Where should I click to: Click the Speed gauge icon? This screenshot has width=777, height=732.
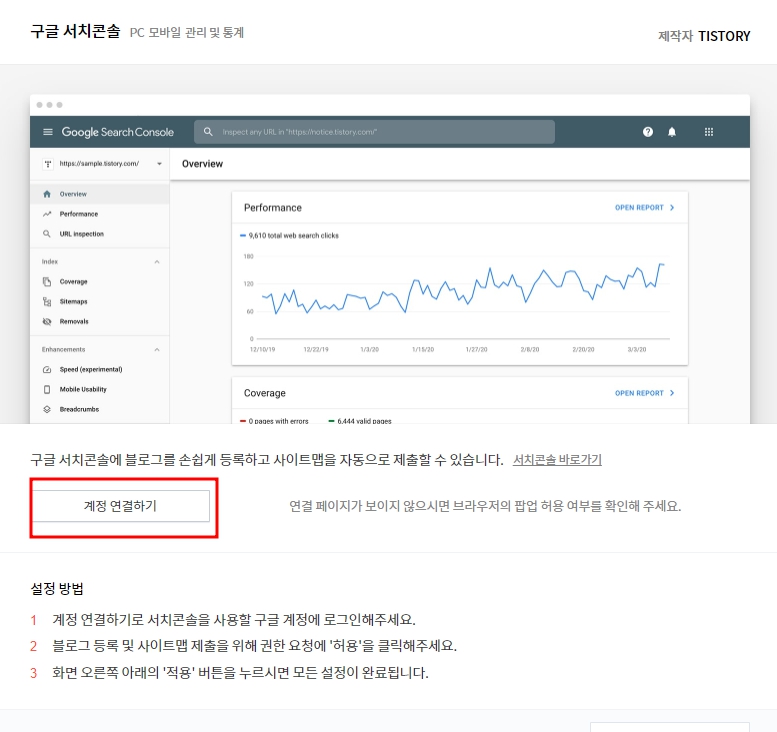point(47,369)
